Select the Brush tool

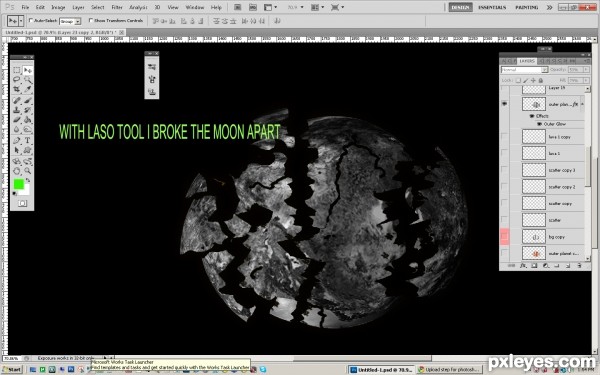click(28, 101)
